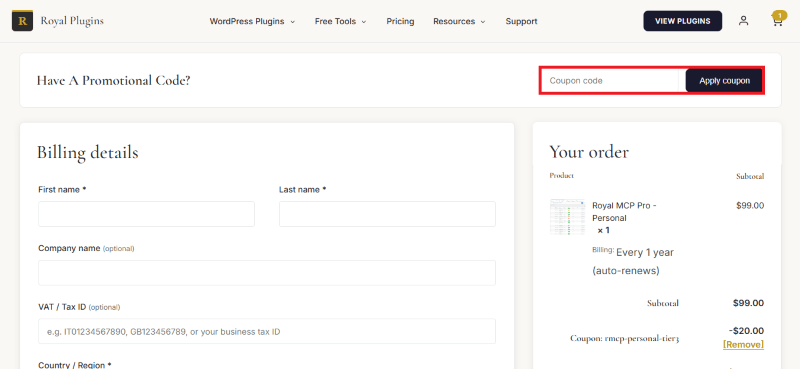The height and width of the screenshot is (369, 800).
Task: Click the Royal MCP Pro product thumbnail
Action: tap(567, 217)
